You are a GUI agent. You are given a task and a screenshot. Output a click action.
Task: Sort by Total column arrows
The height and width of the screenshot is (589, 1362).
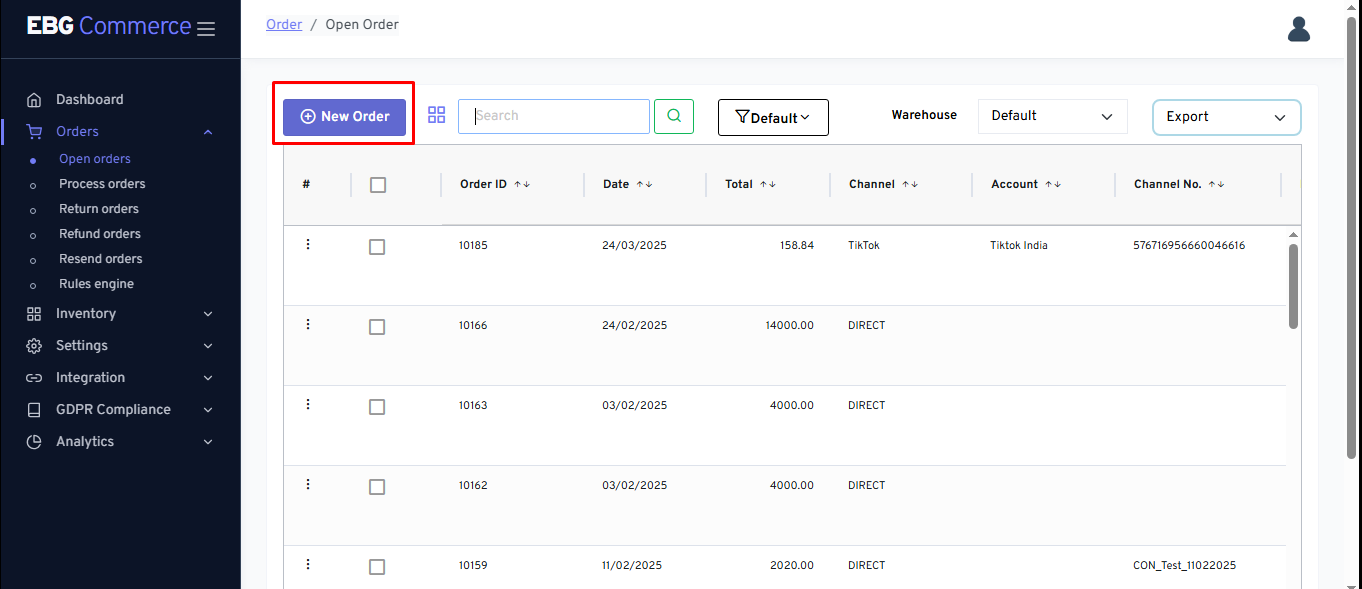pos(767,185)
